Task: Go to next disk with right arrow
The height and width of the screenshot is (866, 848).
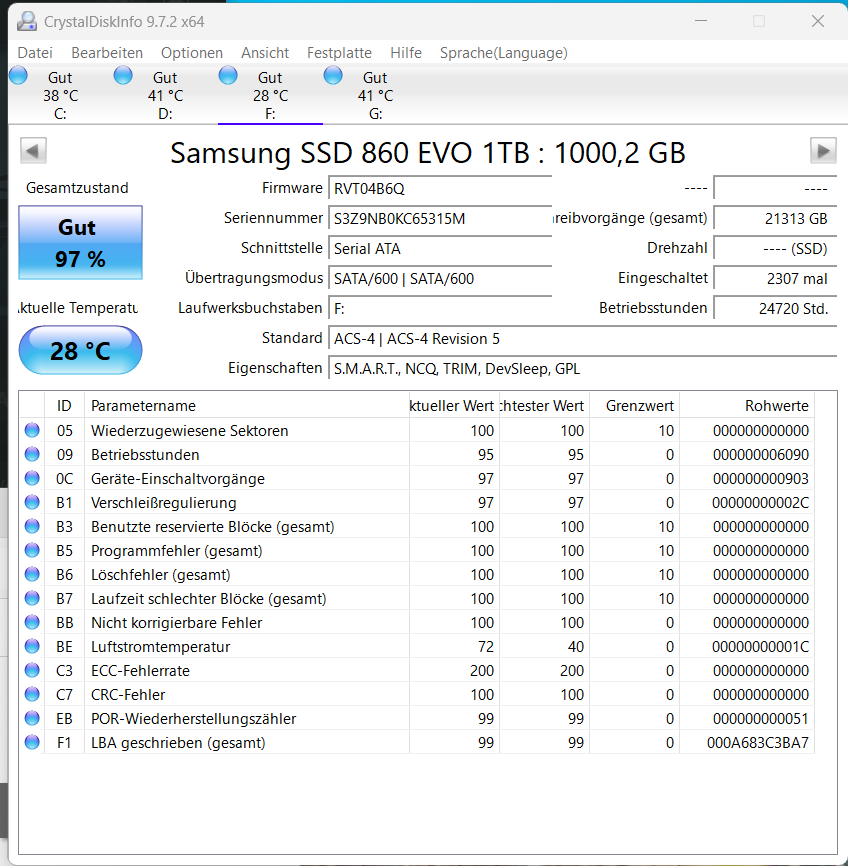Action: 823,151
